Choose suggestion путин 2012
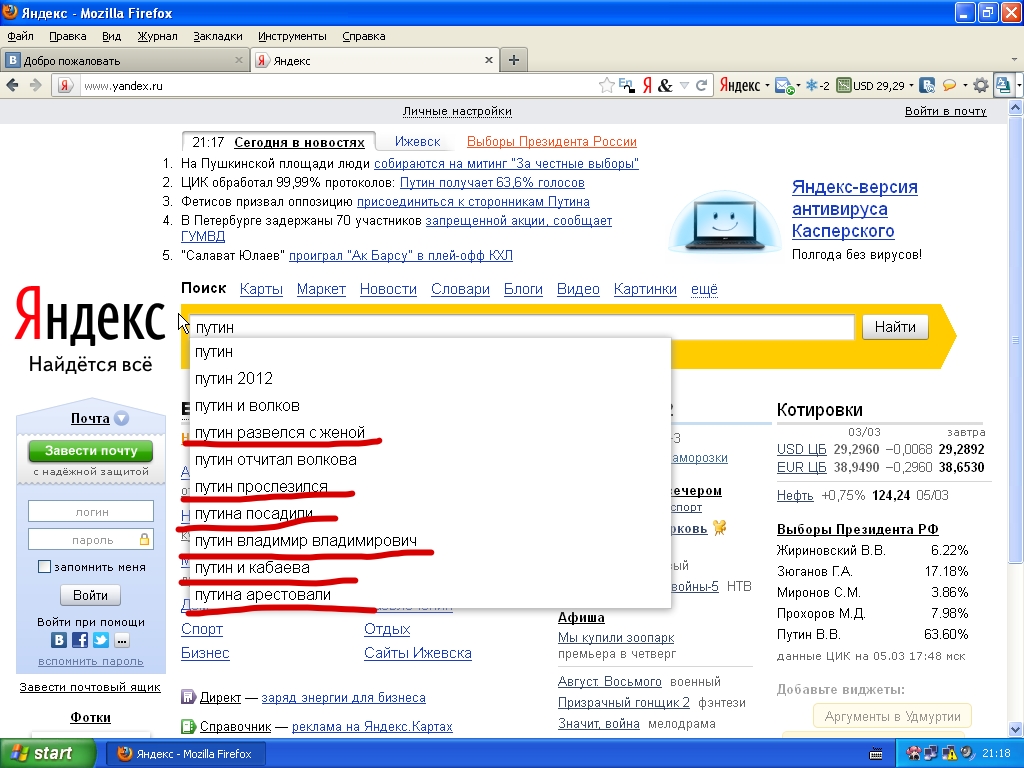1024x768 pixels. [x=430, y=379]
